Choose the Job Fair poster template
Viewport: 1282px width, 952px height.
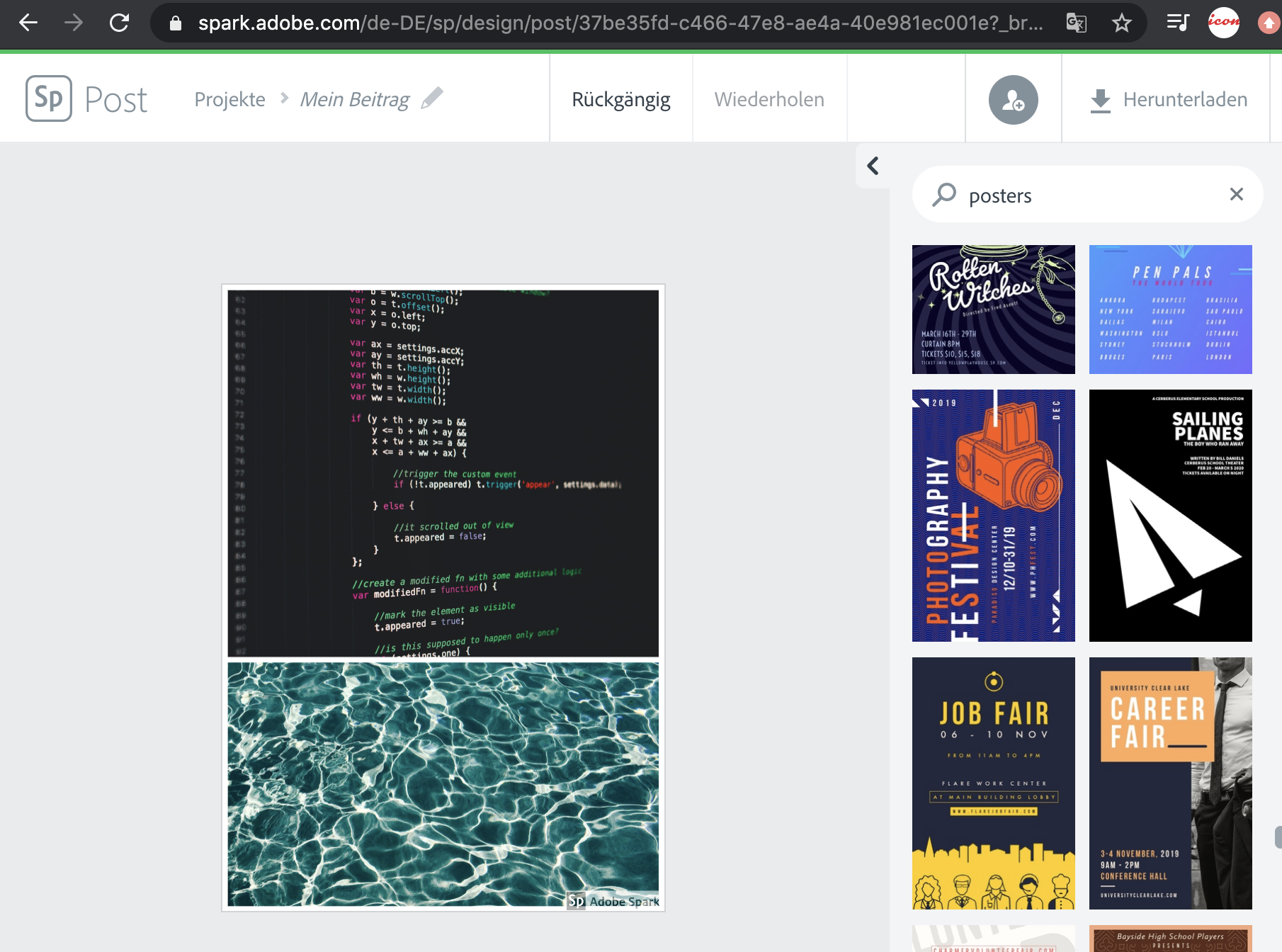(993, 783)
